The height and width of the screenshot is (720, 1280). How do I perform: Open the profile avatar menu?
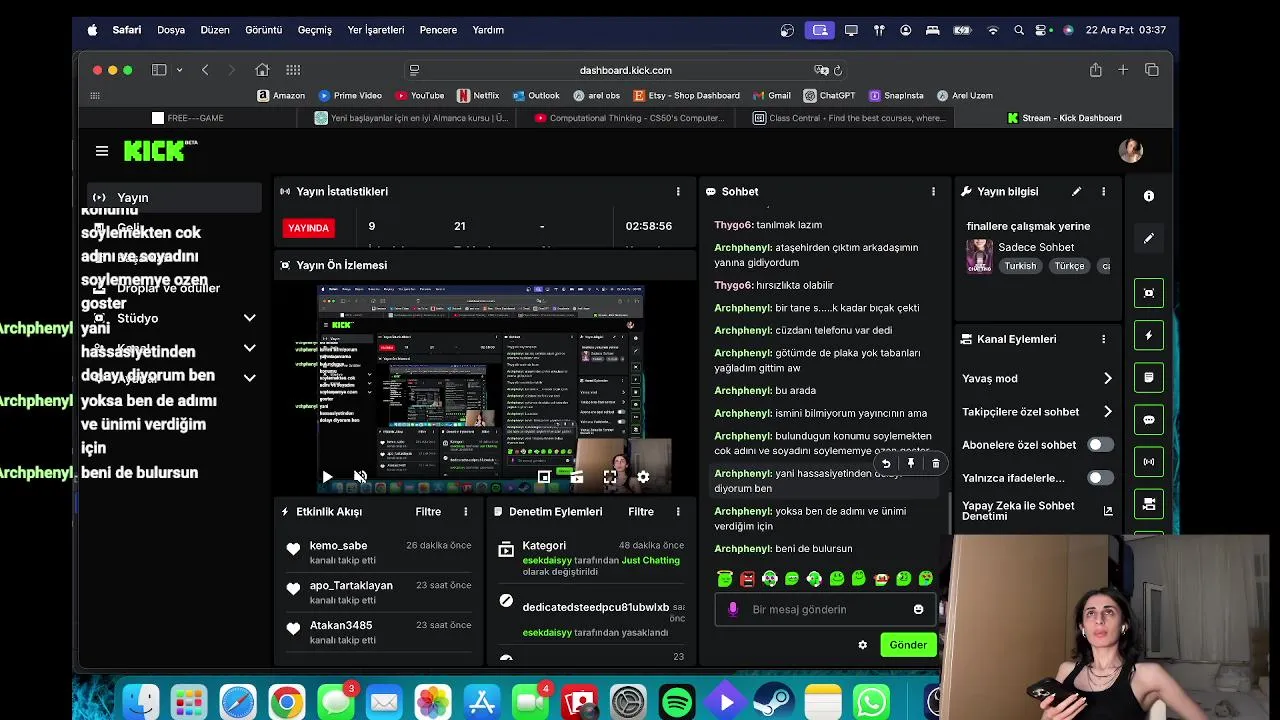click(x=1131, y=150)
